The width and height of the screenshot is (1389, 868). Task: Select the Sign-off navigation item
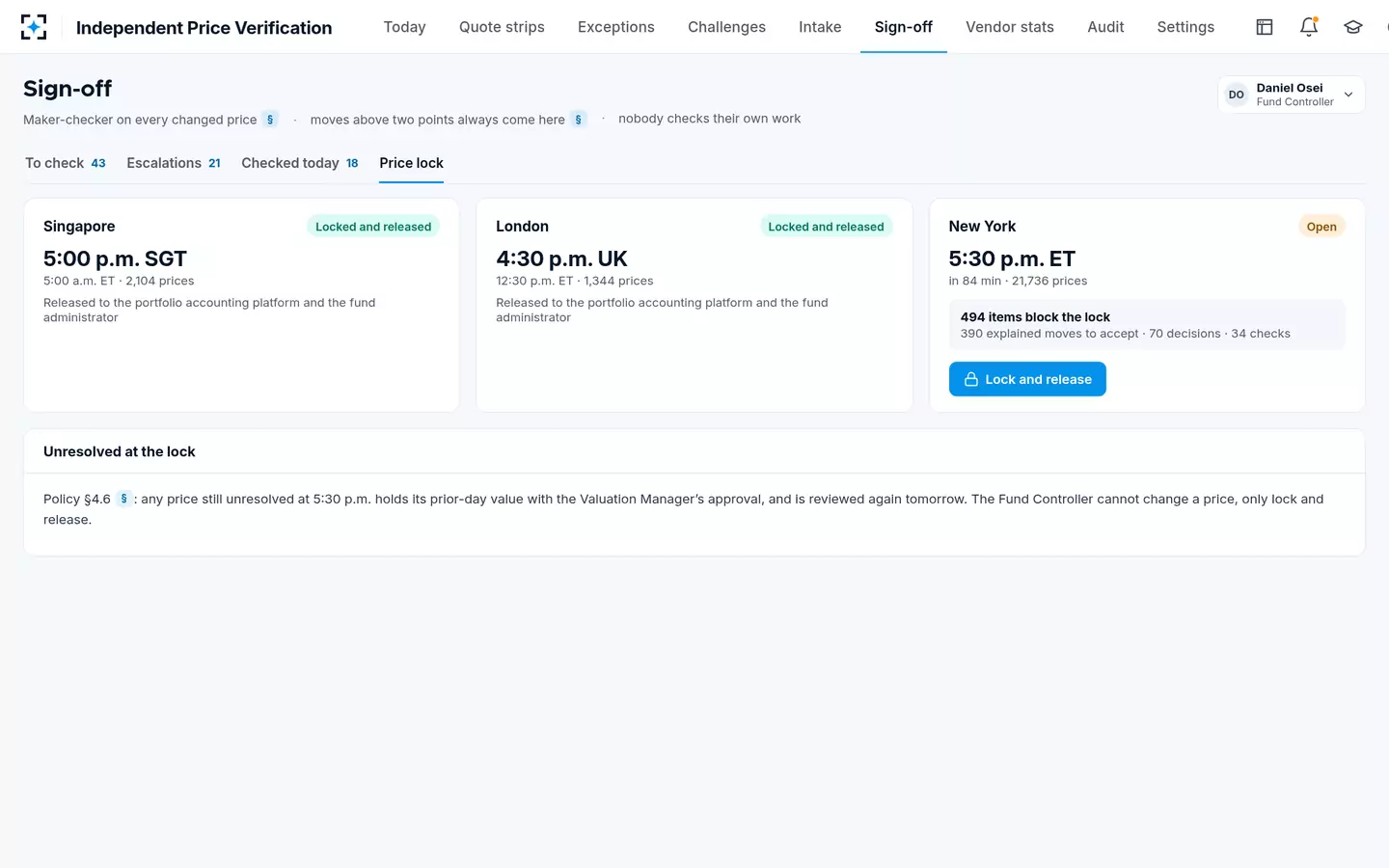tap(904, 27)
